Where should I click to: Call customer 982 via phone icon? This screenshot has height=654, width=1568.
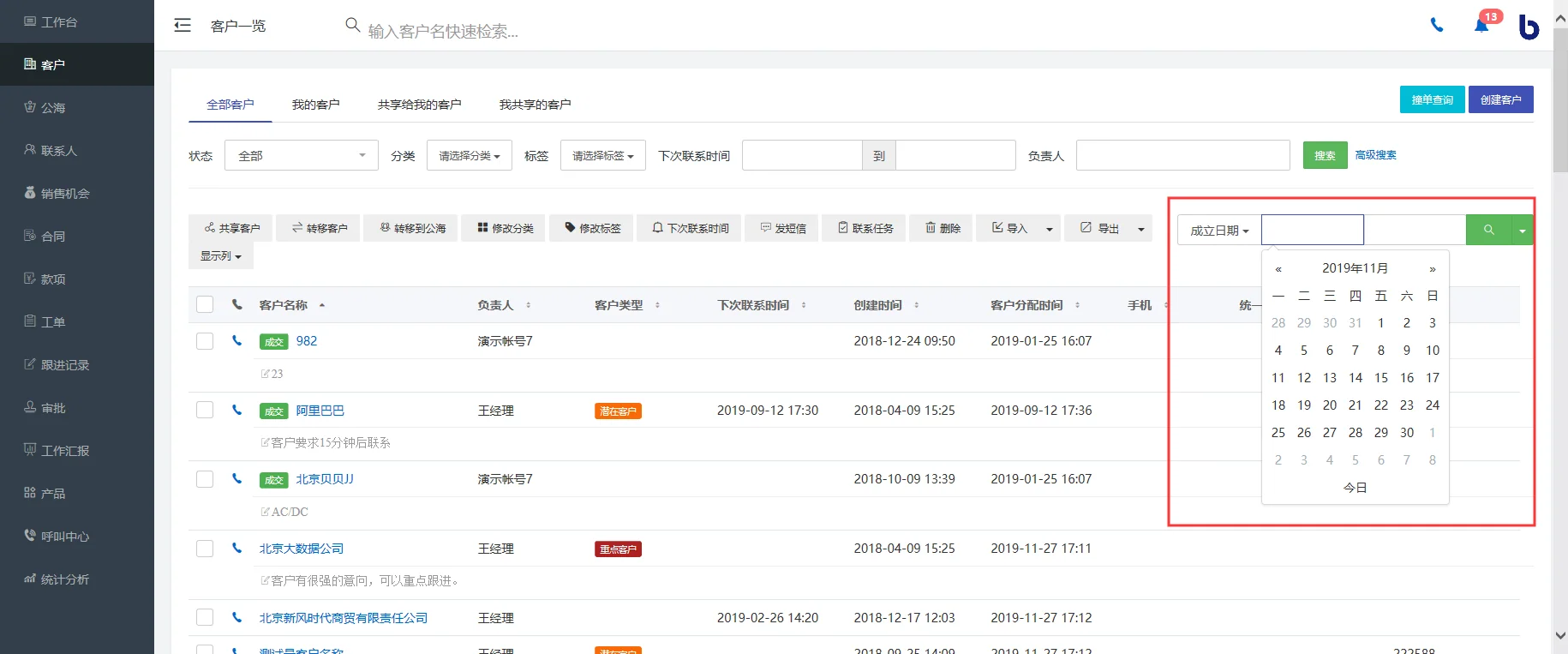236,340
